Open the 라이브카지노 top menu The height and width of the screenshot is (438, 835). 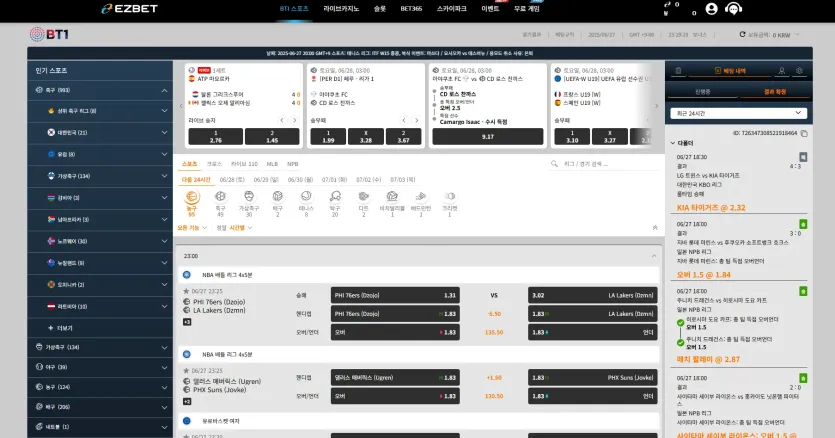(x=341, y=9)
